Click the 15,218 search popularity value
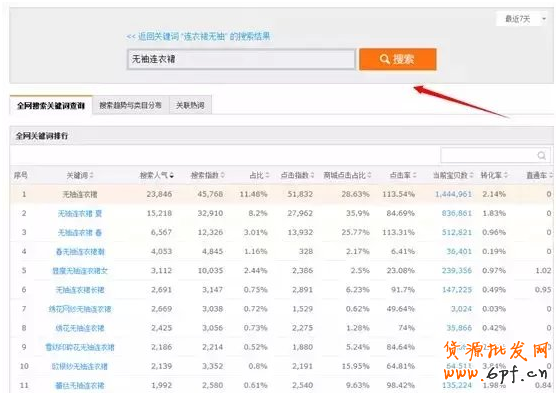The height and width of the screenshot is (395, 558). coord(159,214)
